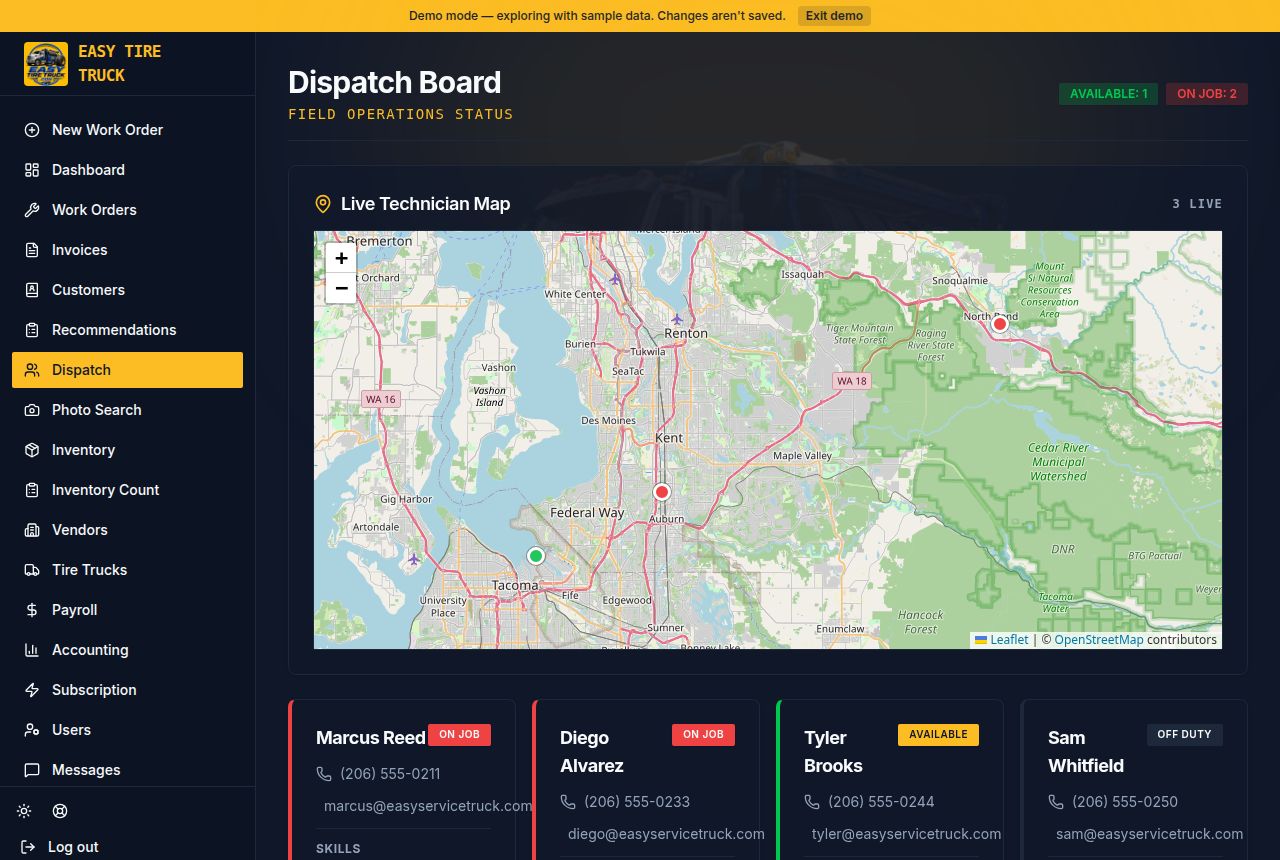The width and height of the screenshot is (1280, 860).
Task: Click Sam Whitfield's phone number
Action: pyautogui.click(x=1125, y=802)
